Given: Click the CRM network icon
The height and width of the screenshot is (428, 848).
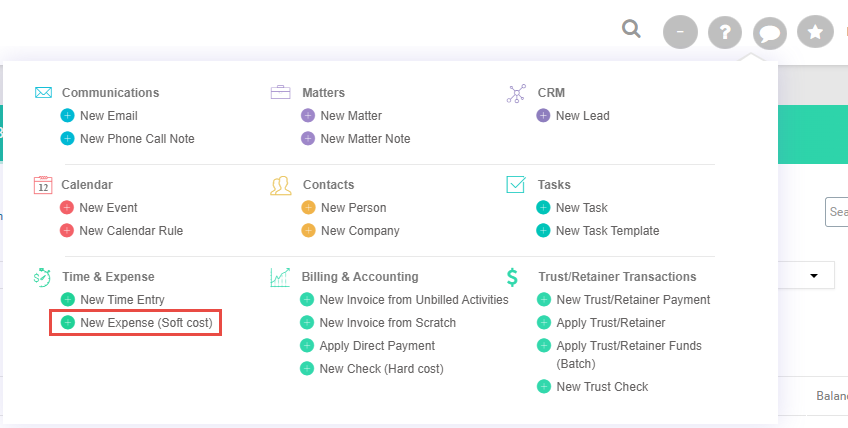Looking at the screenshot, I should tap(516, 93).
